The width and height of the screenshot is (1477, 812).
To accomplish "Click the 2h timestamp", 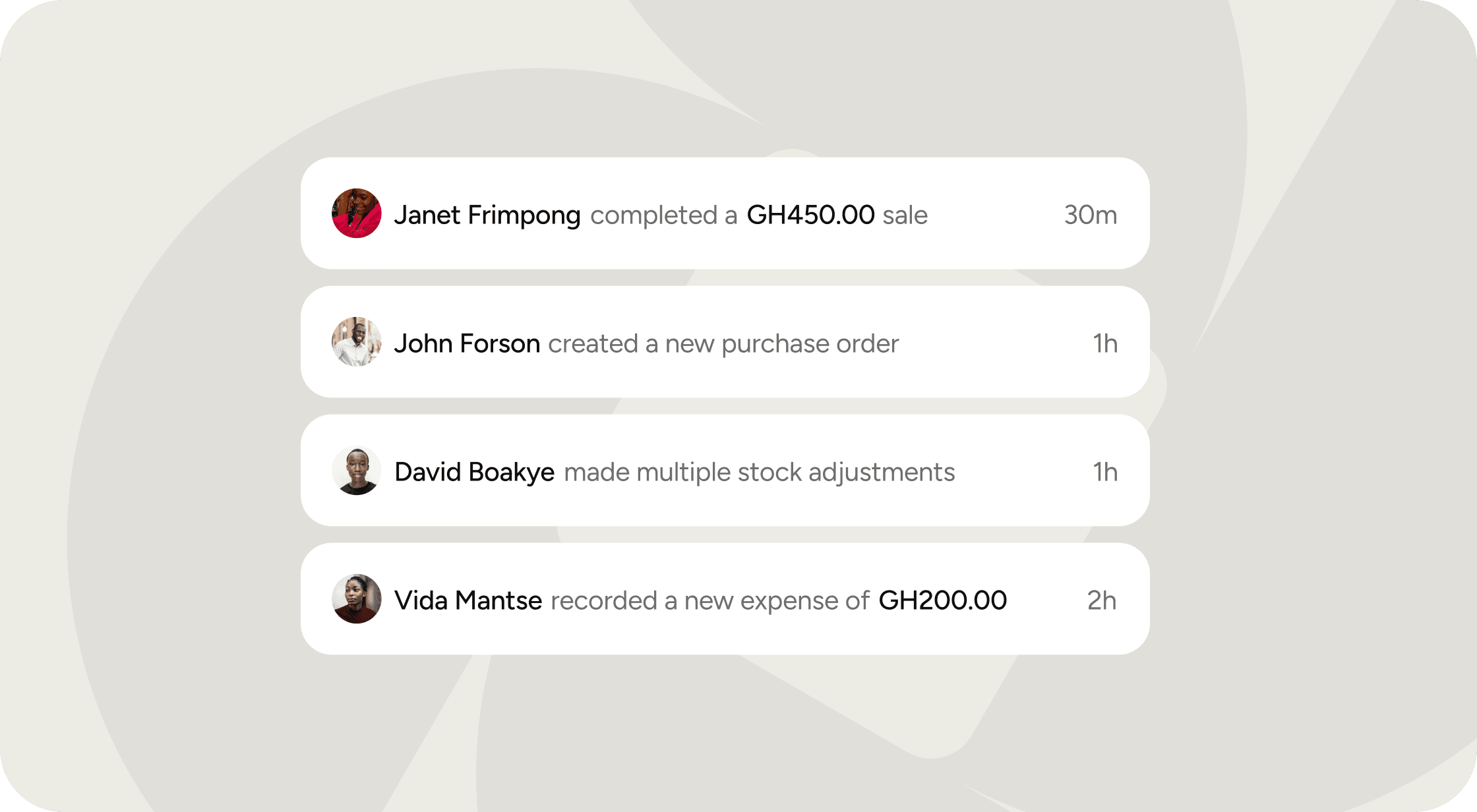I will 1101,600.
